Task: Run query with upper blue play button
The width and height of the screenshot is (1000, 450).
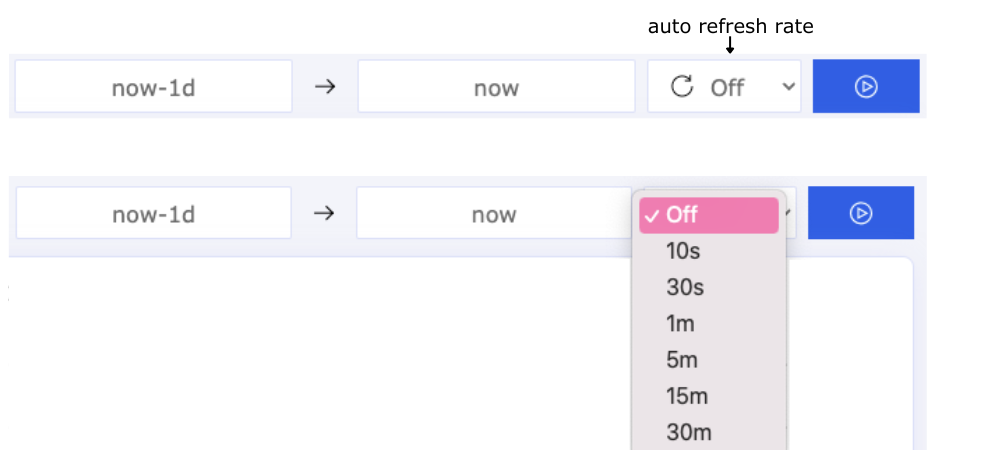Action: point(866,86)
